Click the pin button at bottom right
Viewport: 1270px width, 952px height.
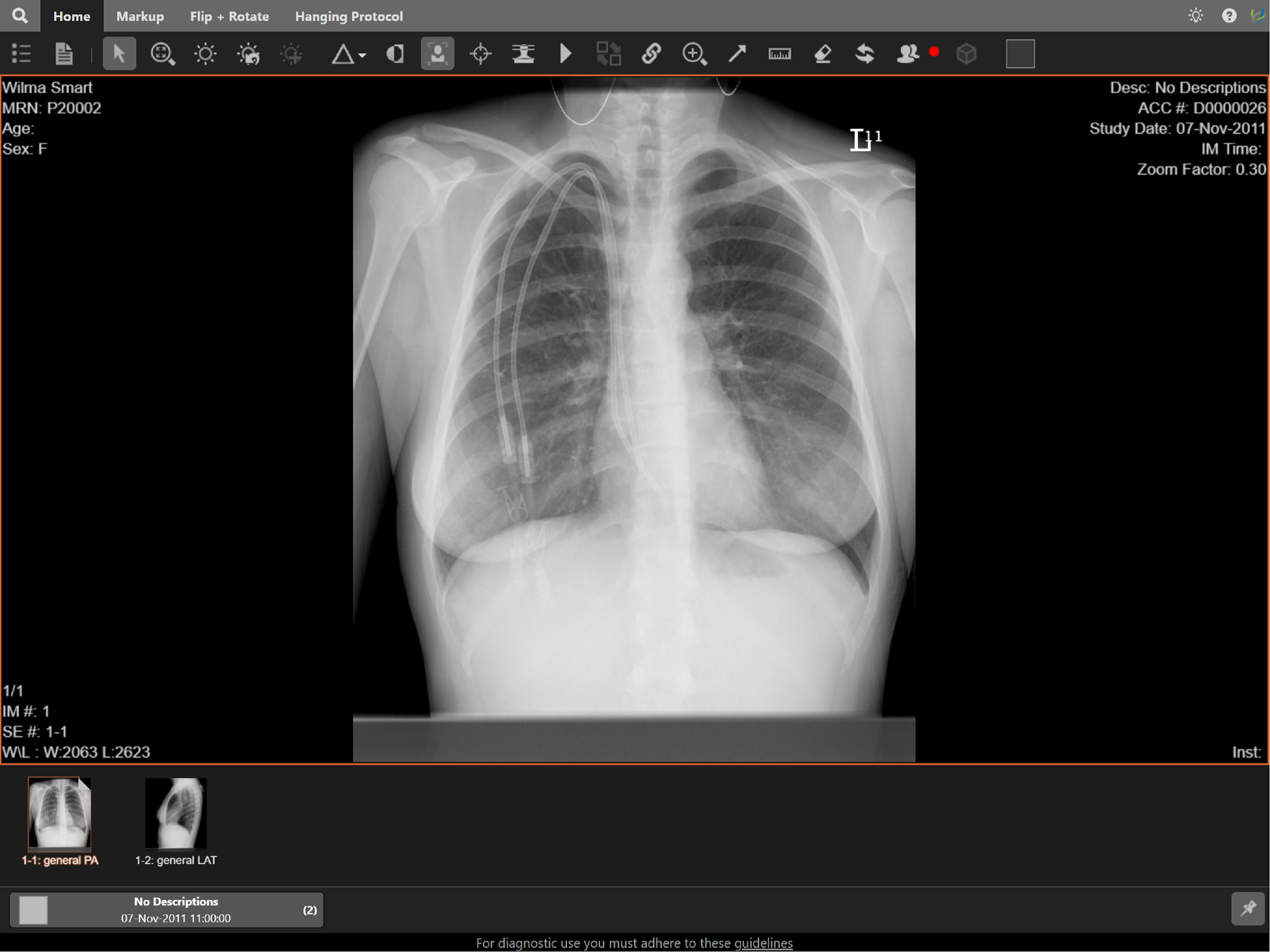pyautogui.click(x=1248, y=908)
